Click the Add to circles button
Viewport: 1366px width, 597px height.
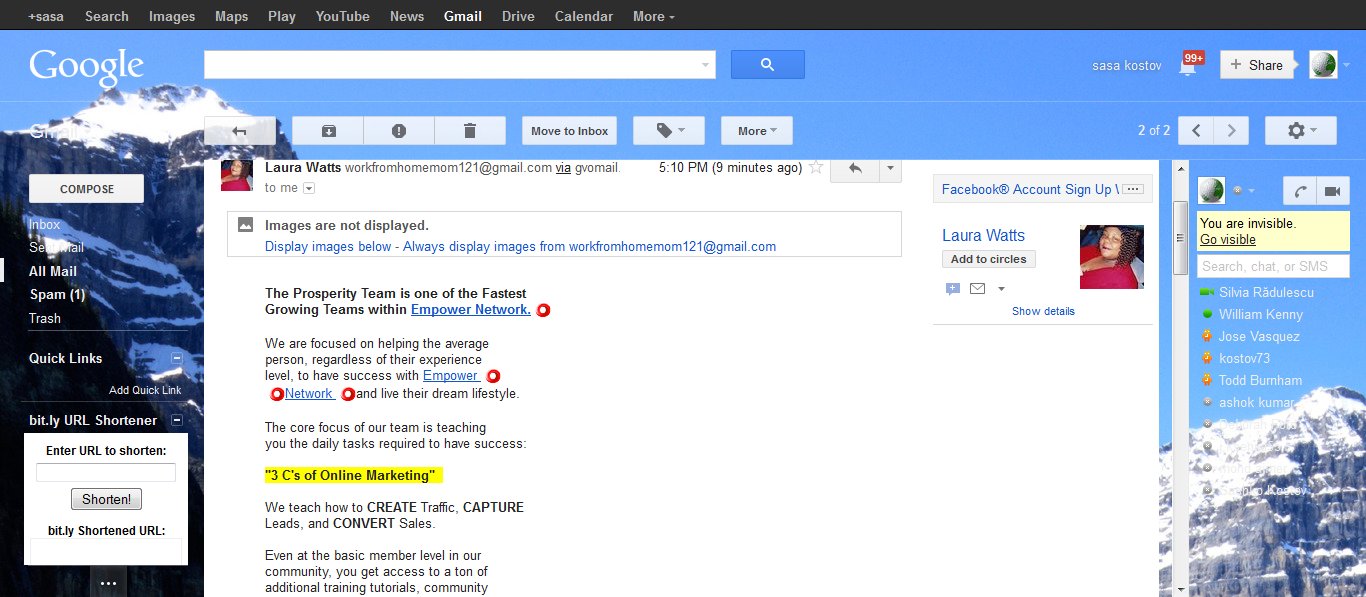[989, 259]
